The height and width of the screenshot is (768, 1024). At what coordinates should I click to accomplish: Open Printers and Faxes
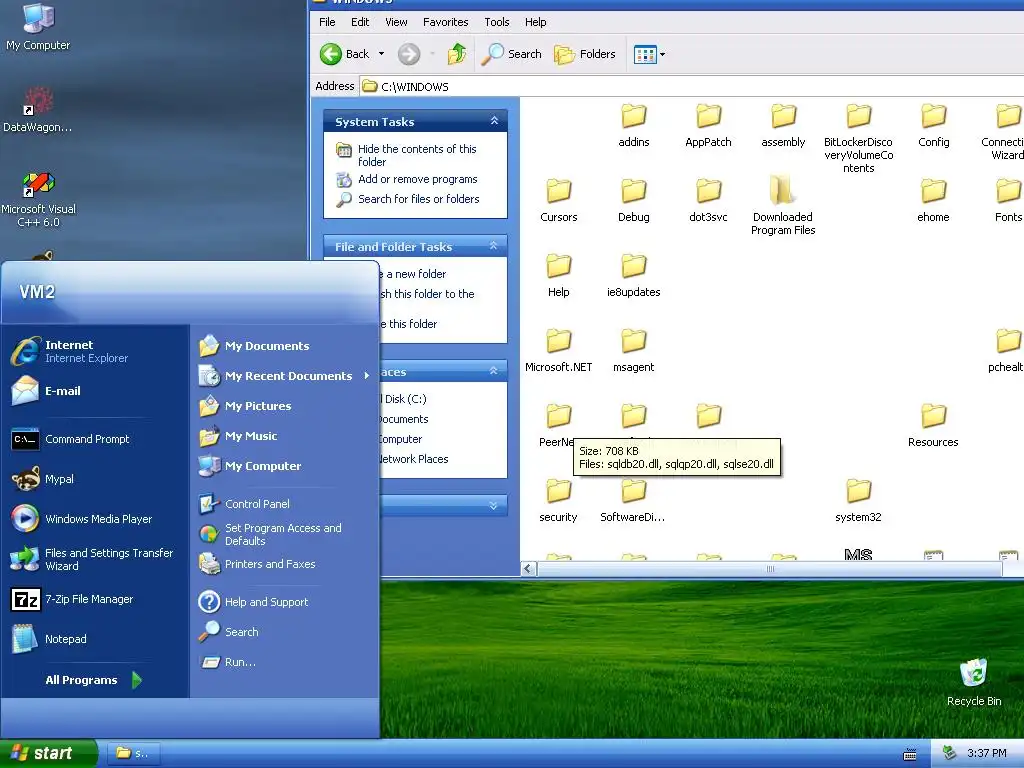pos(257,564)
